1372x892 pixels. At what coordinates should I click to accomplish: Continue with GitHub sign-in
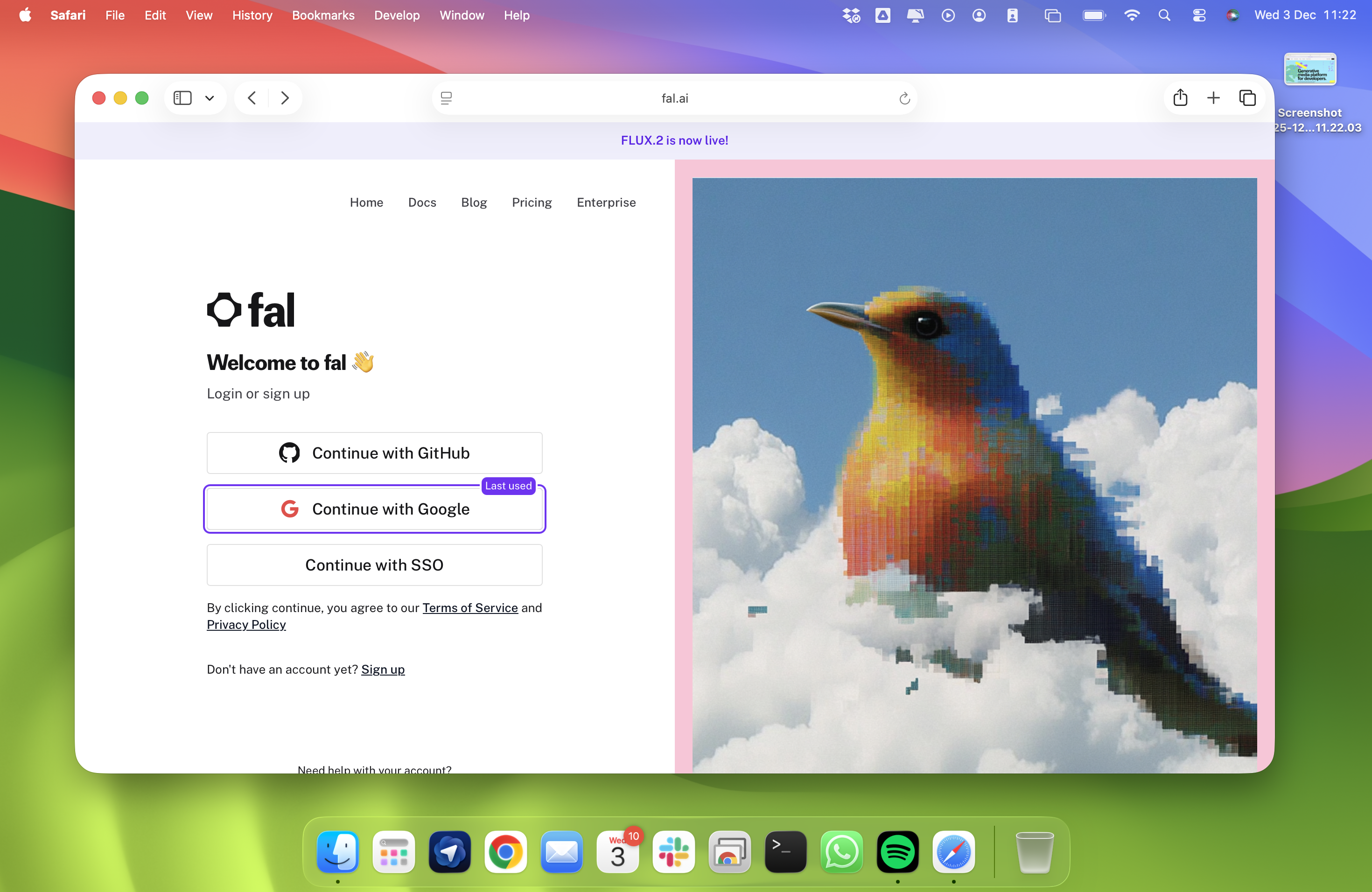coord(375,453)
